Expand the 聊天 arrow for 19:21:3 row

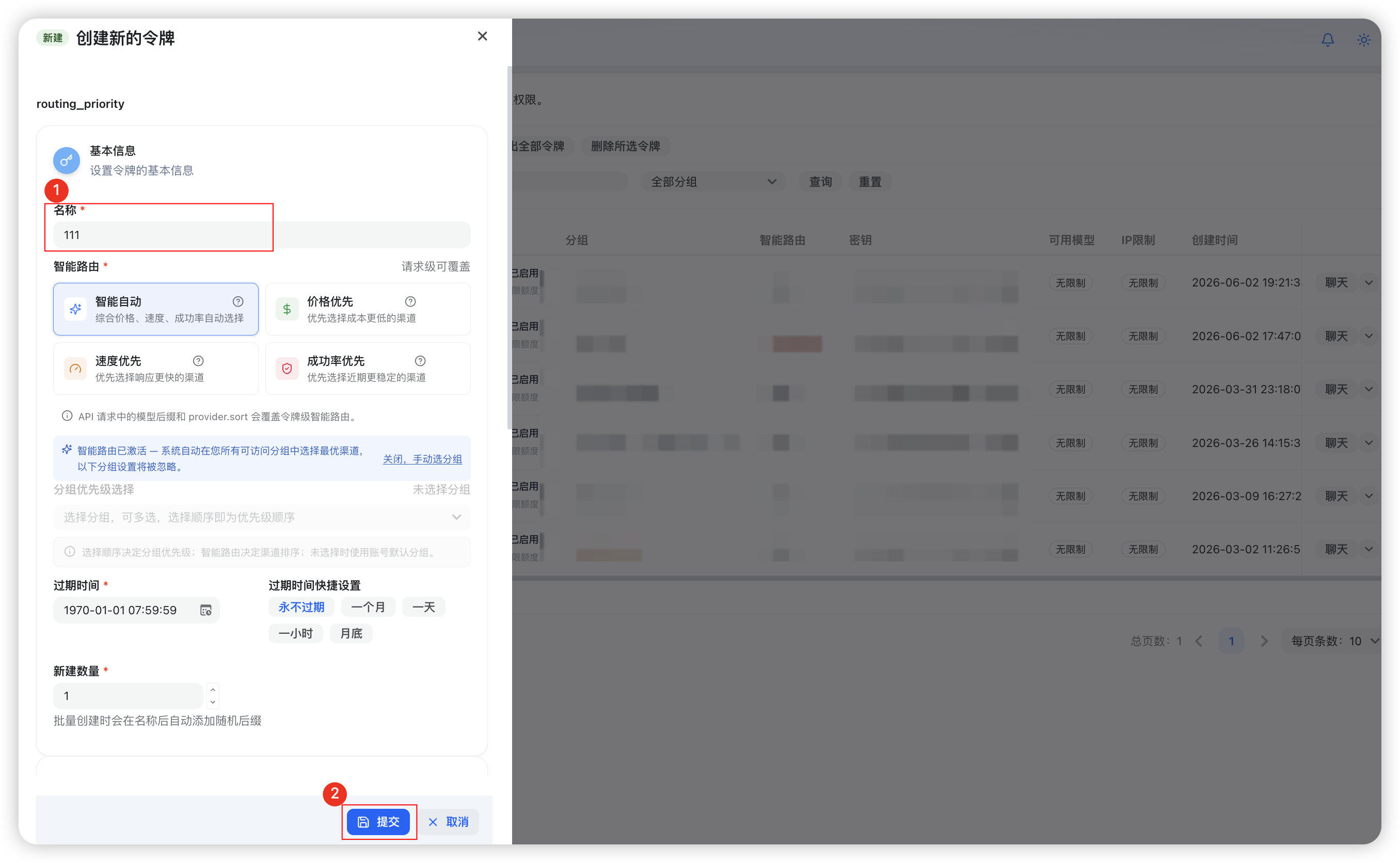[1369, 282]
